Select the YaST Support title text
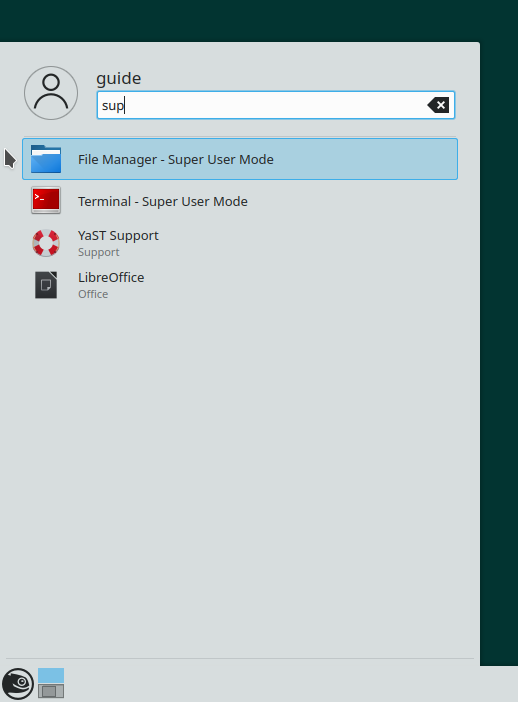The image size is (518, 702). click(118, 235)
